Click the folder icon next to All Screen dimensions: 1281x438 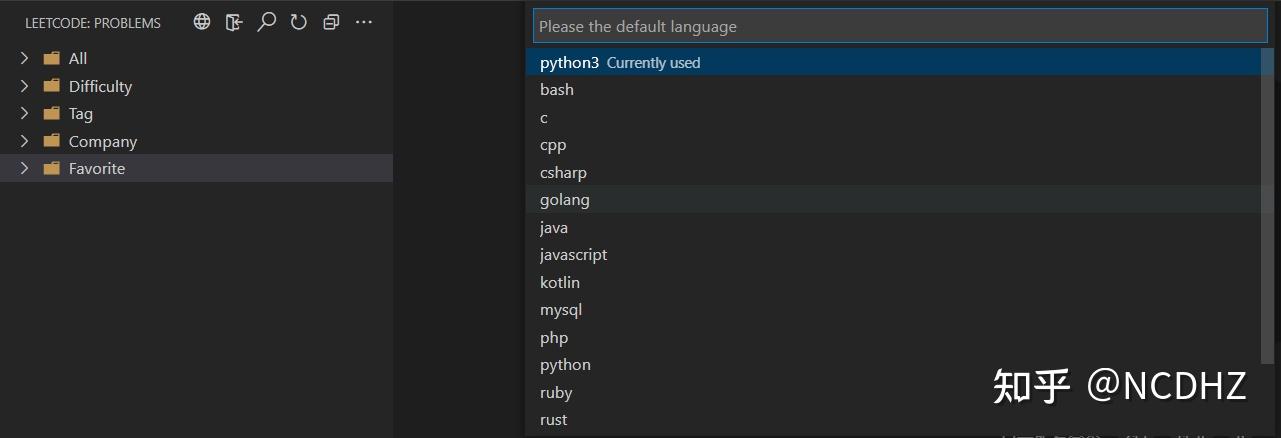[x=52, y=58]
